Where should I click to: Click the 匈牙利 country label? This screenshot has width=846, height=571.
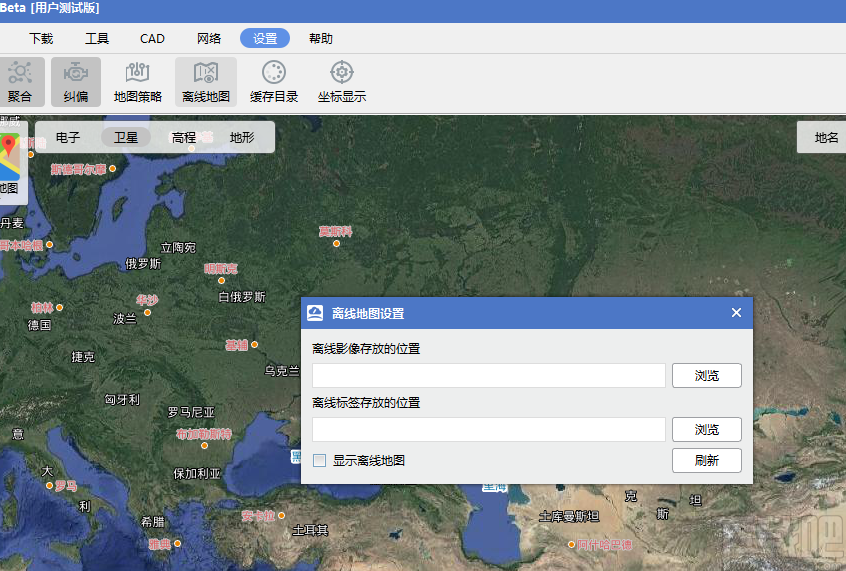point(122,399)
